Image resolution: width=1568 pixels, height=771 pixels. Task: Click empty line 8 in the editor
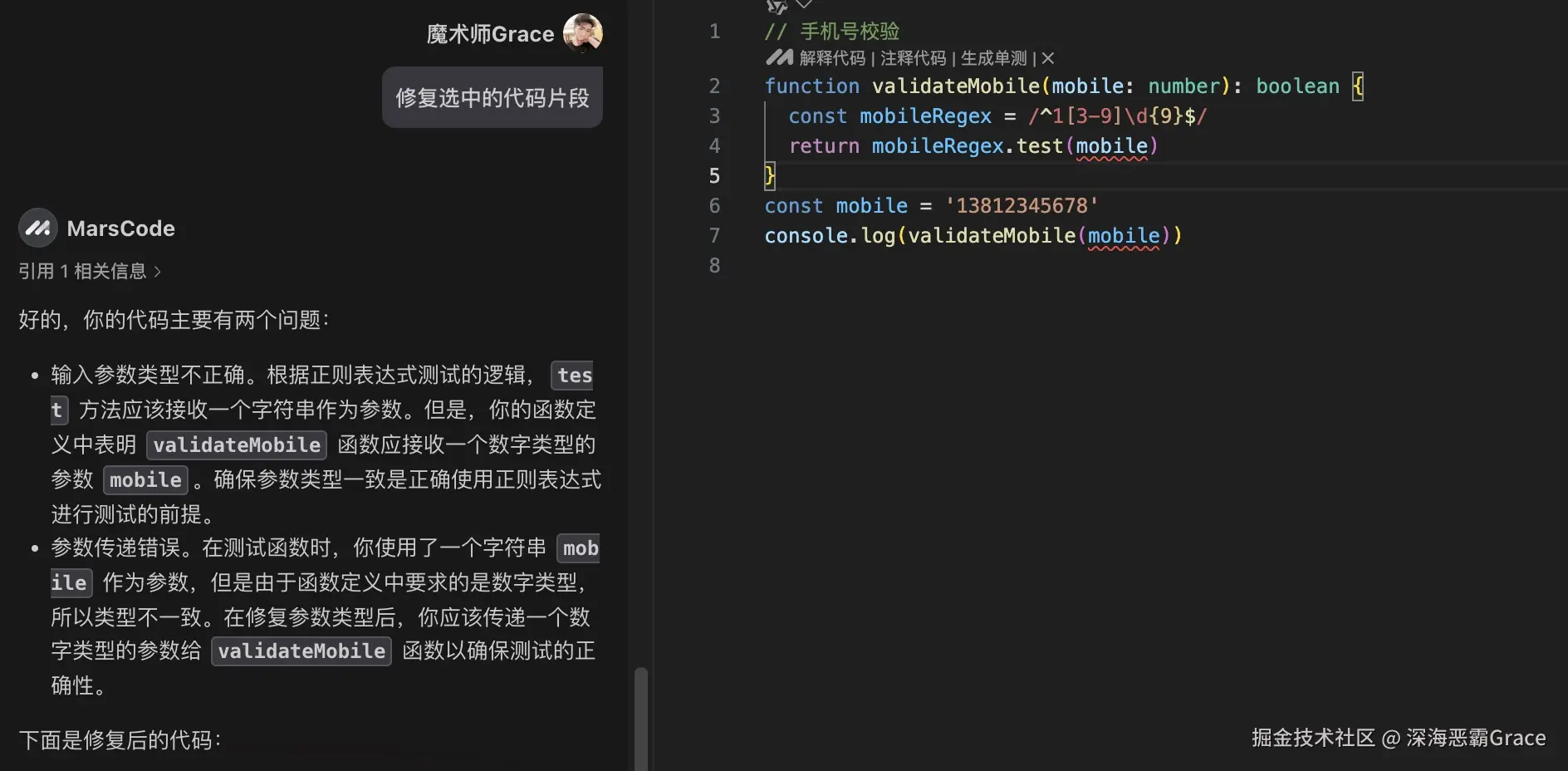pos(1163,265)
